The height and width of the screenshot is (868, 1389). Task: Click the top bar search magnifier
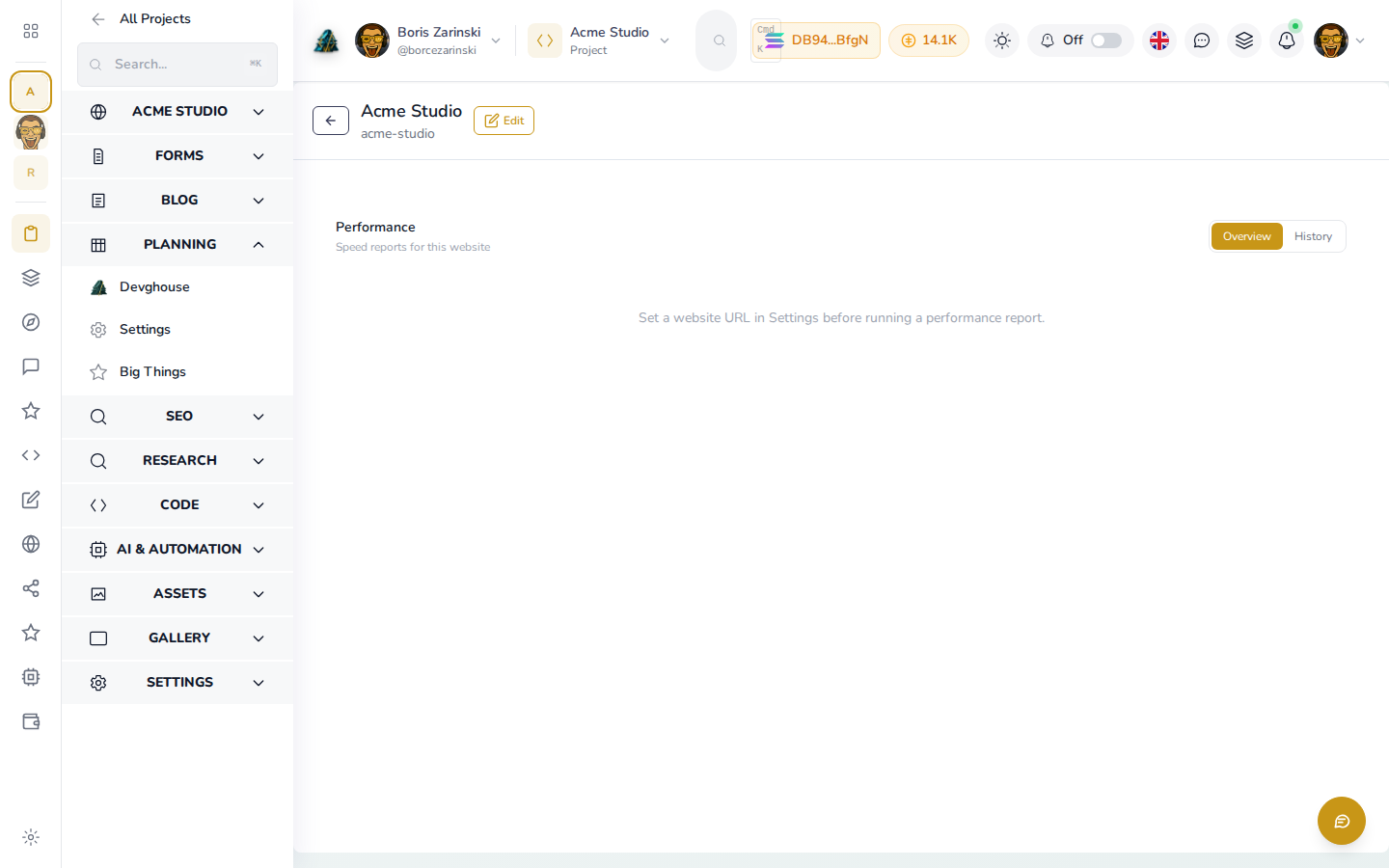719,41
